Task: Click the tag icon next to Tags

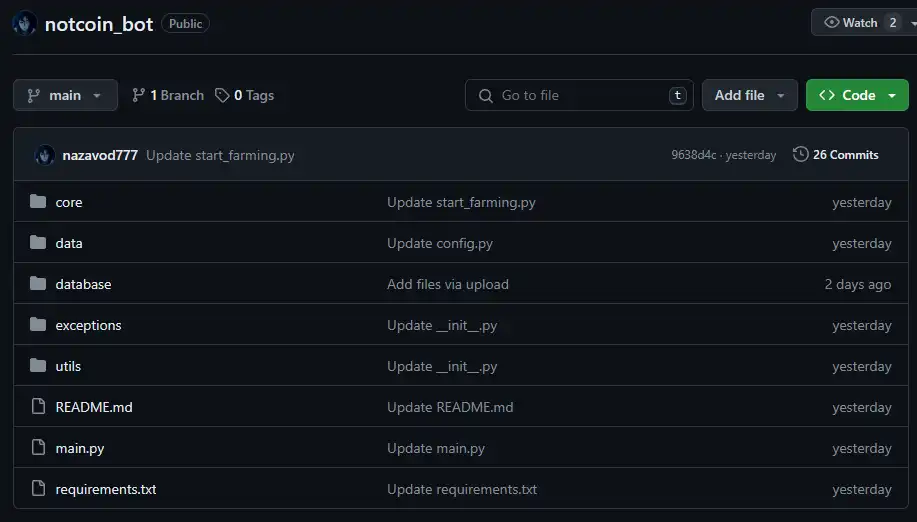Action: coord(222,96)
